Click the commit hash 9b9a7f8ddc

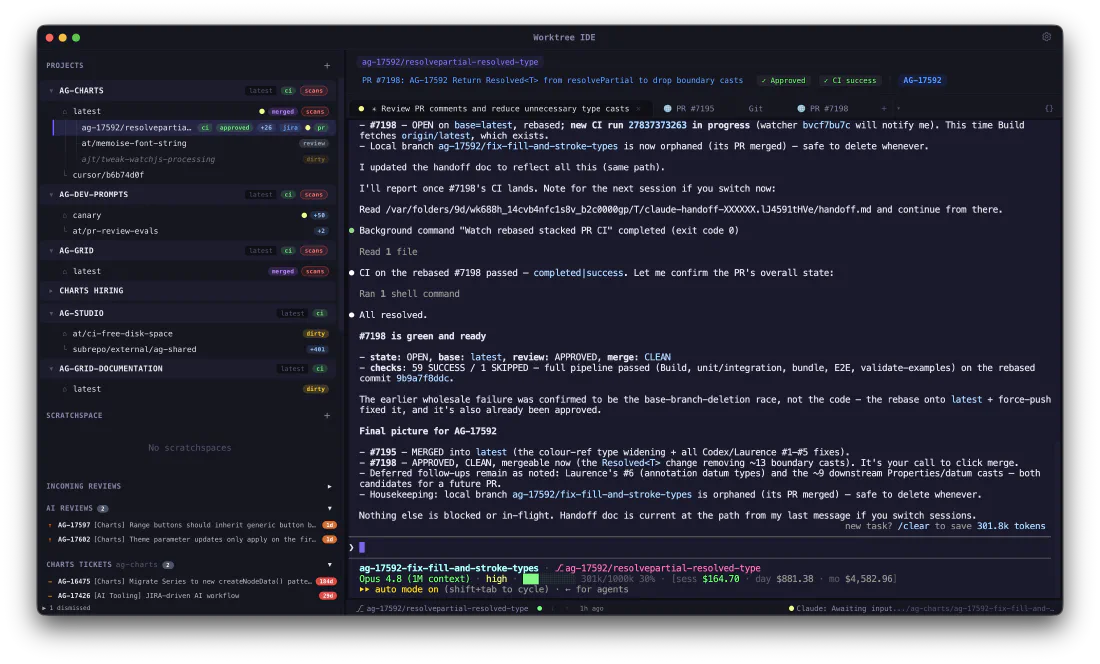(x=422, y=379)
